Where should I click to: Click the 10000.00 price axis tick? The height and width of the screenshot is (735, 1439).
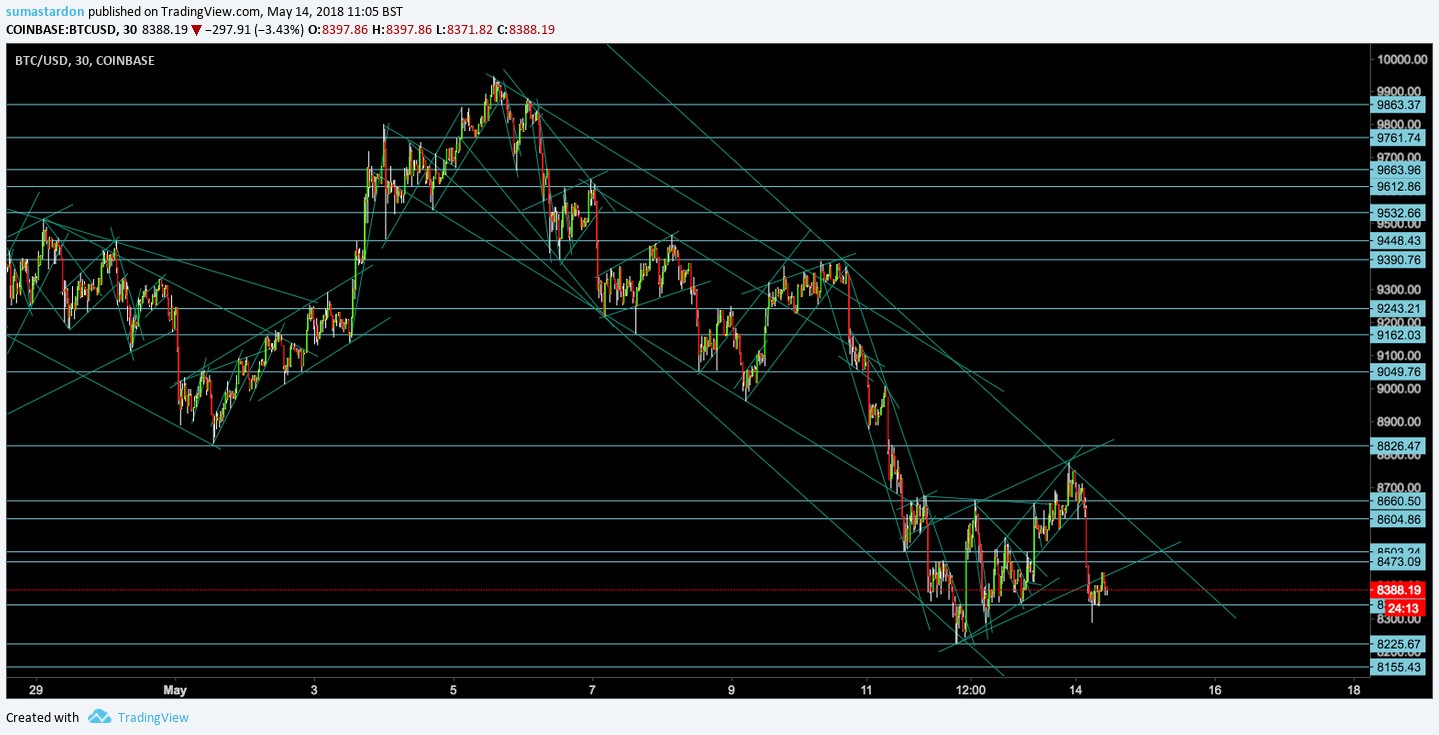(x=1400, y=60)
